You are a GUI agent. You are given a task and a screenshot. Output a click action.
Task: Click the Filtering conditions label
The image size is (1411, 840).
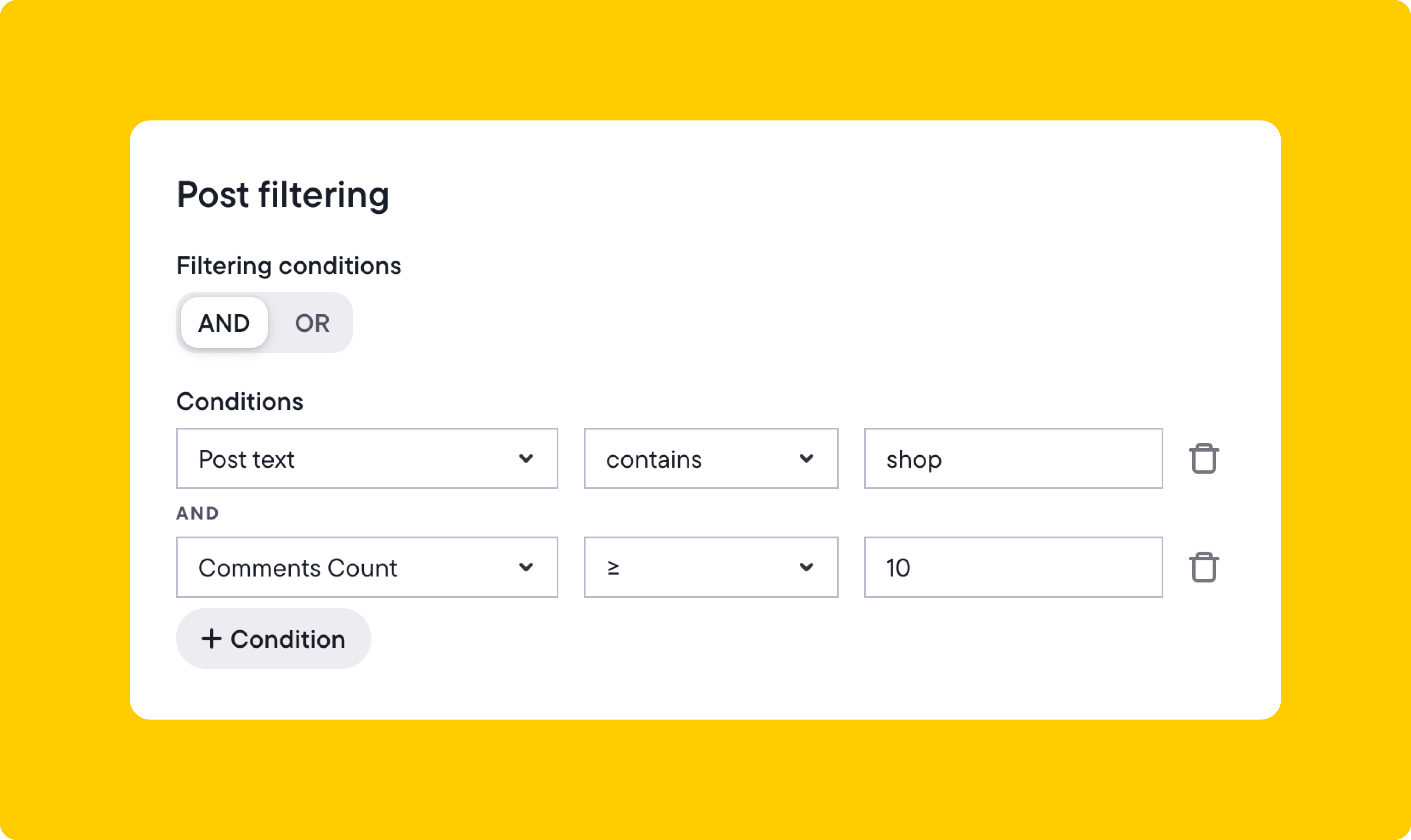click(x=289, y=266)
